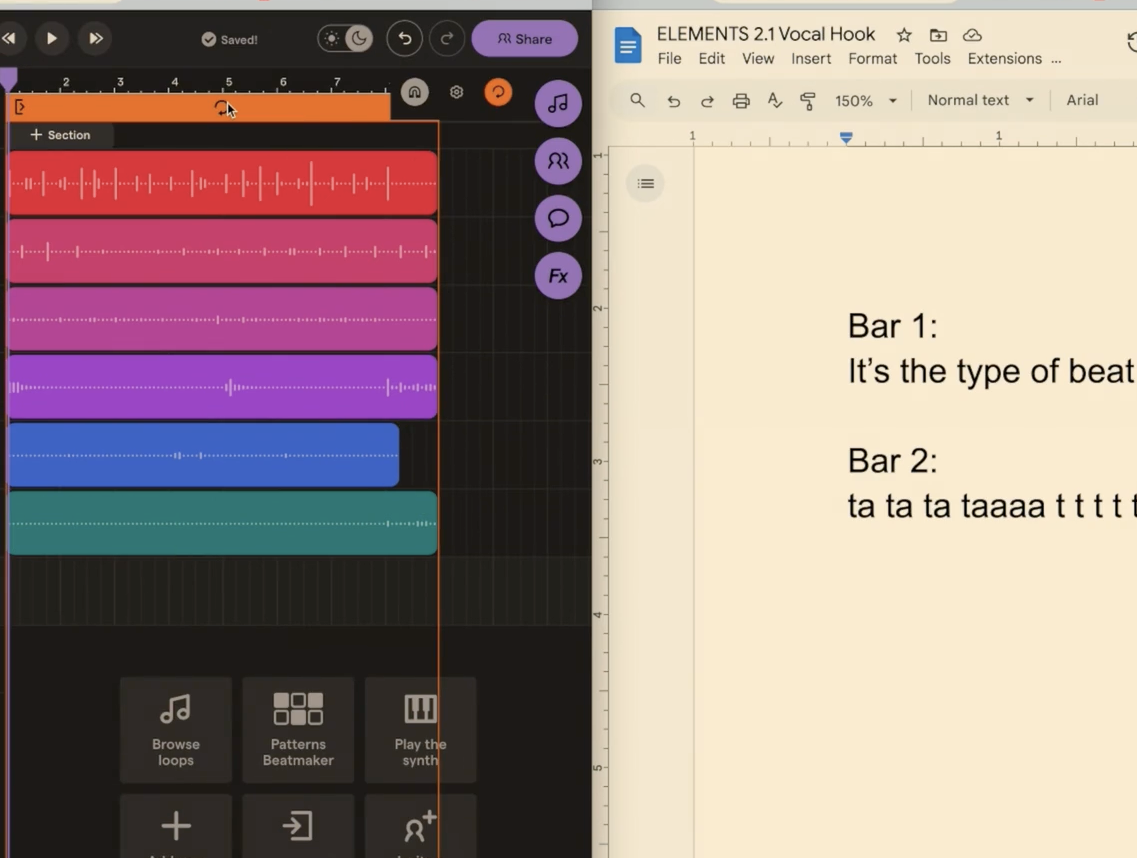
Task: Select the blue track region
Action: coord(204,455)
